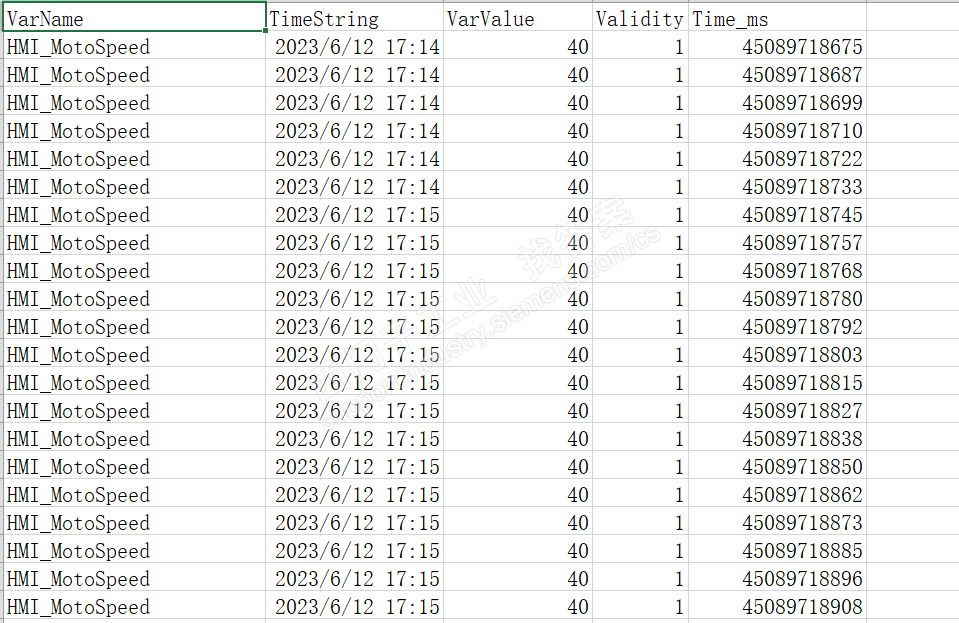Click the cell containing 45089718827
The image size is (959, 623).
(777, 410)
